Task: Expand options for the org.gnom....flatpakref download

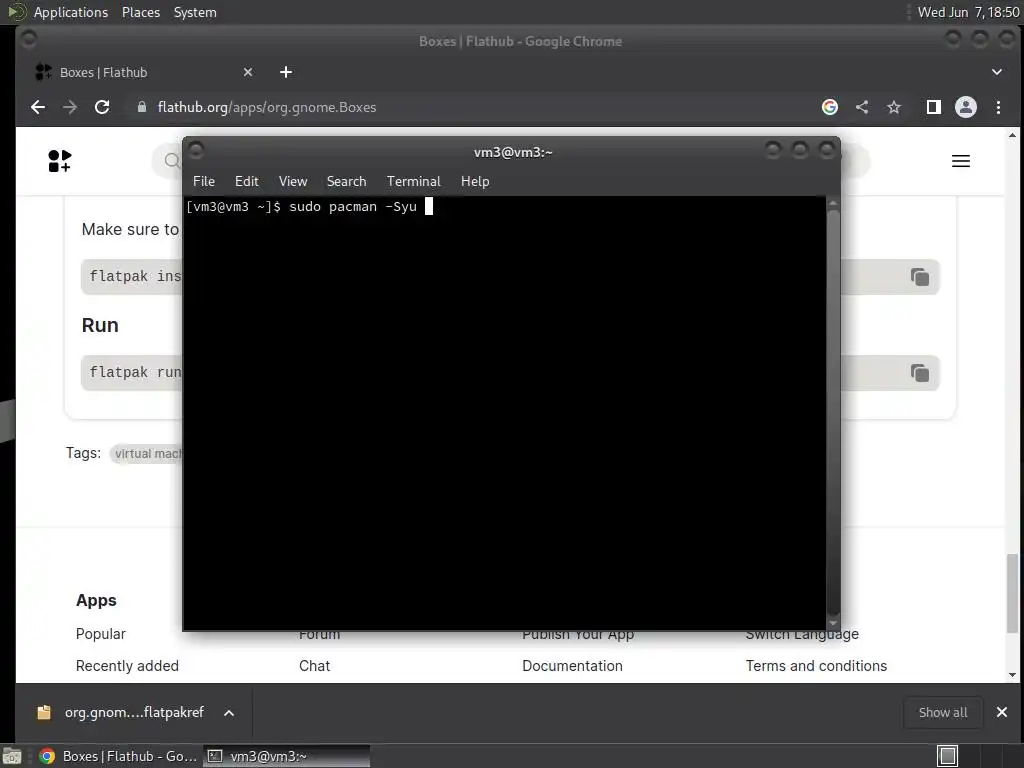Action: [229, 712]
